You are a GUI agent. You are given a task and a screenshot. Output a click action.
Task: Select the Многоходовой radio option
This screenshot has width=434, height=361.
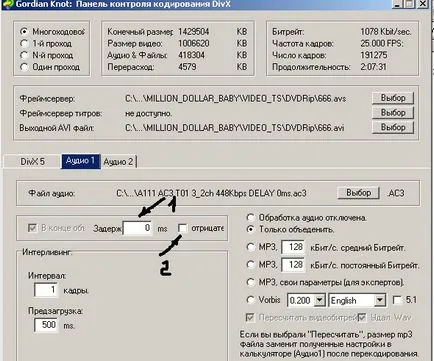pos(24,32)
